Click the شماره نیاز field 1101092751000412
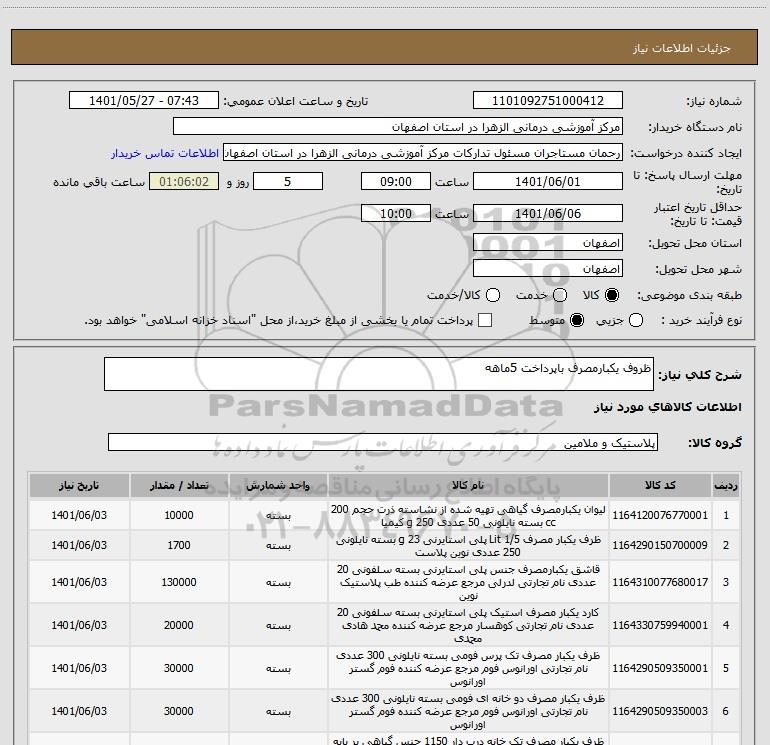 point(548,101)
